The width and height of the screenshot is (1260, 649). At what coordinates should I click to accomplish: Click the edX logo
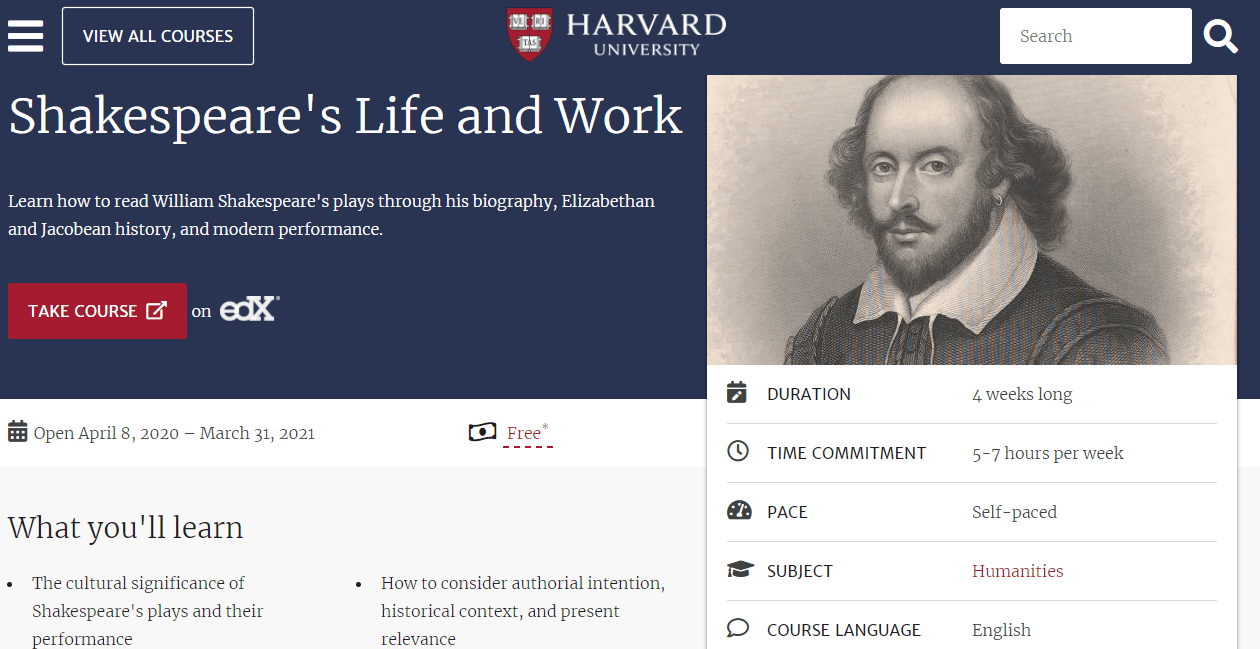coord(249,309)
